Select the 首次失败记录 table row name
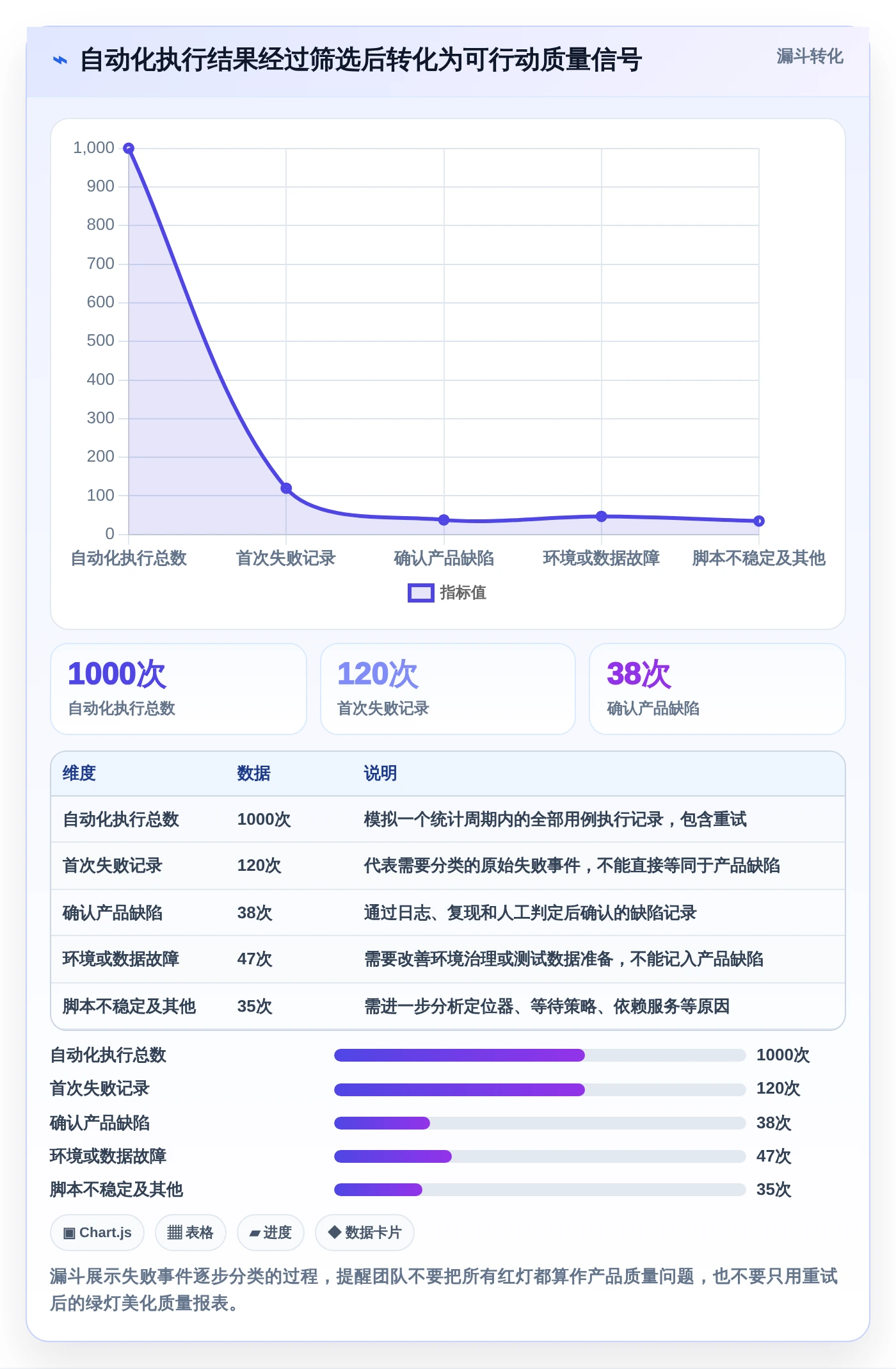Screen dimensions: 896x1369 [x=113, y=866]
